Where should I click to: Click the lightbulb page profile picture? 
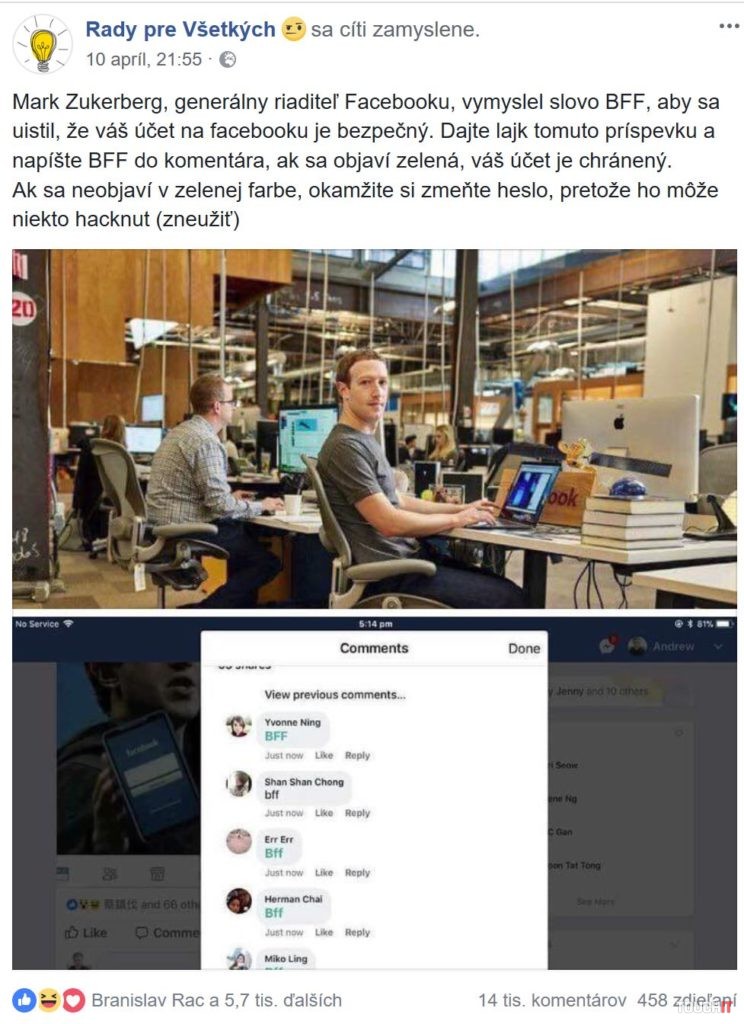point(42,44)
